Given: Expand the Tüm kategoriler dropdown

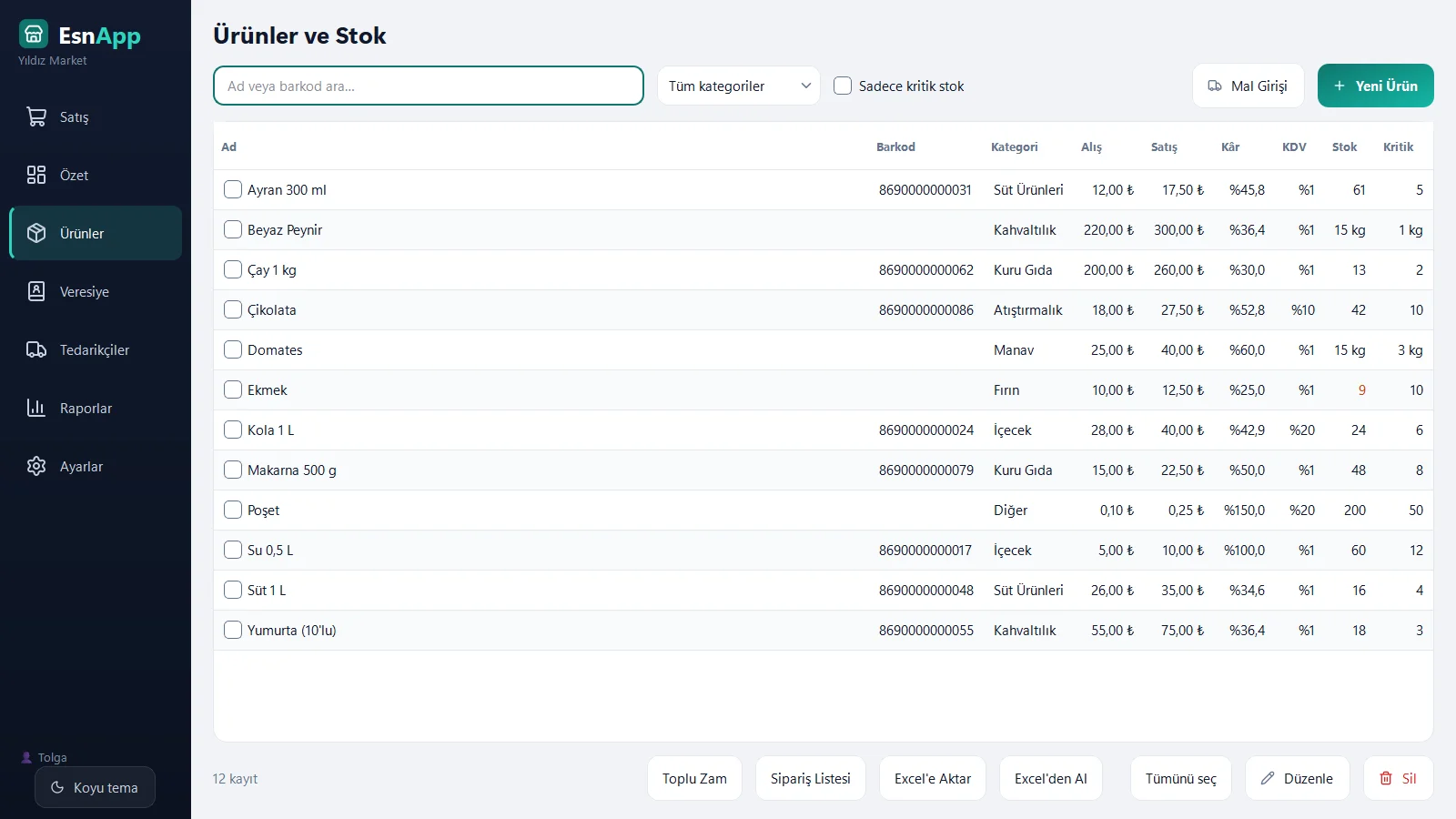Looking at the screenshot, I should [738, 86].
